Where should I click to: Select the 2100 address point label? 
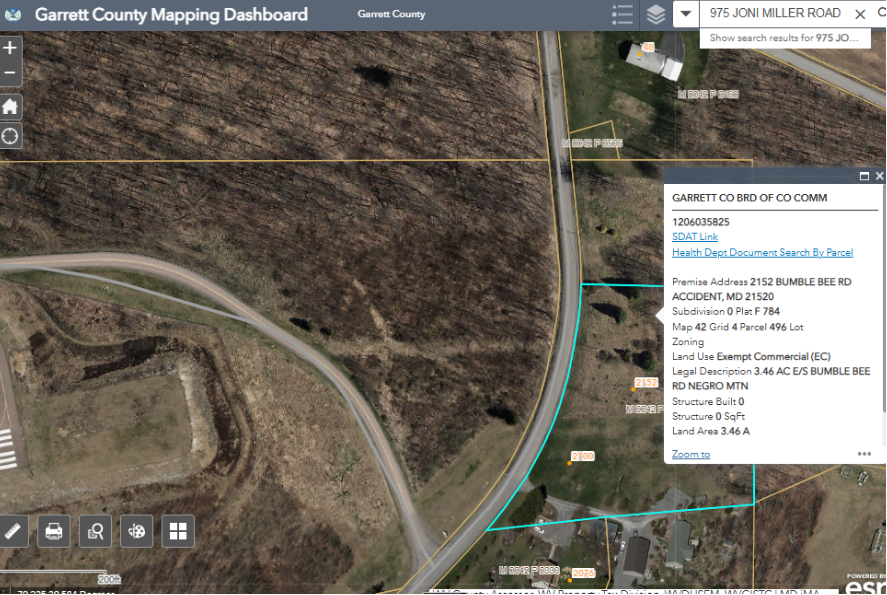coord(583,456)
